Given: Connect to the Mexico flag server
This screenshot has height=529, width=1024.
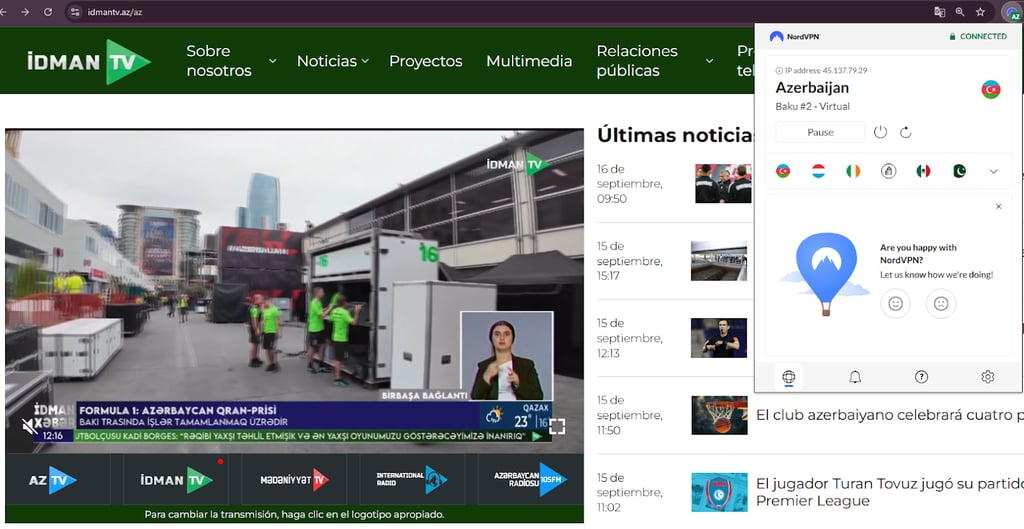Looking at the screenshot, I should tap(923, 171).
